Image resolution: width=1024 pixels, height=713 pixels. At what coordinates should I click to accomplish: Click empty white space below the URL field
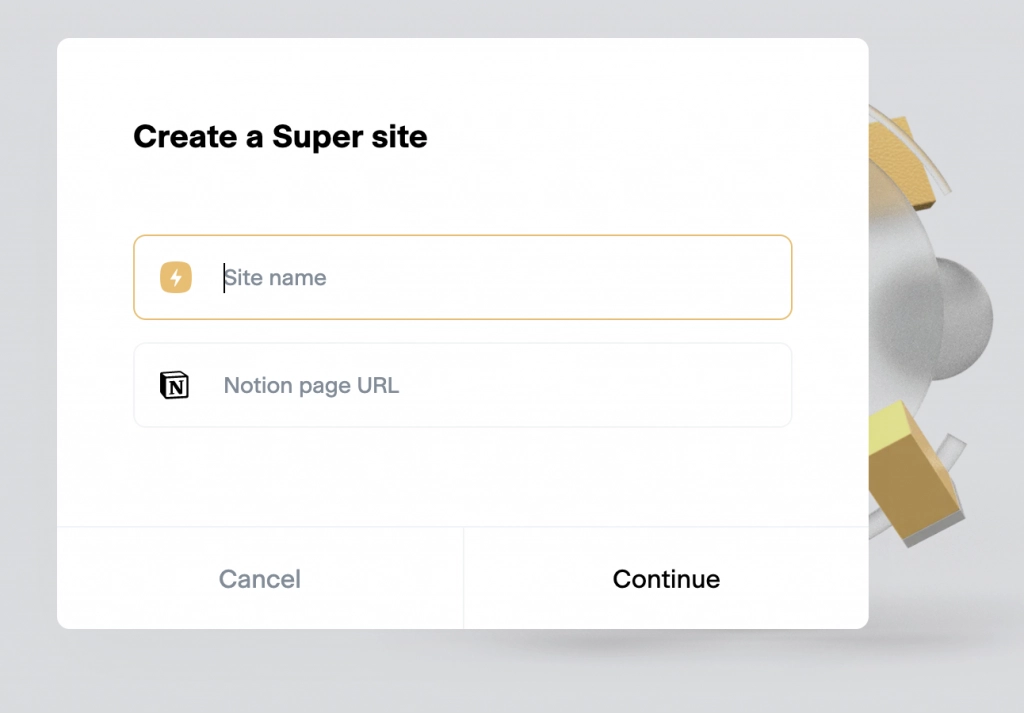(x=462, y=477)
